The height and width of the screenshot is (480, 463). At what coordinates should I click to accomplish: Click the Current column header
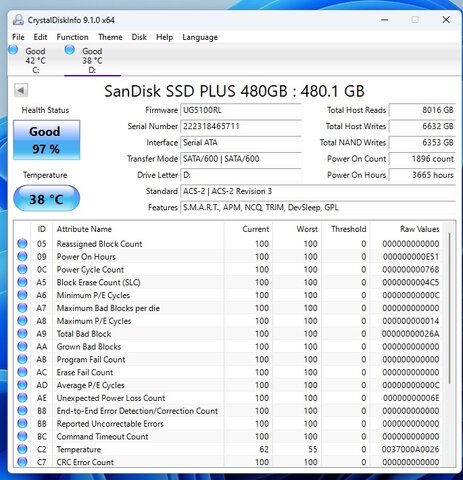coord(248,229)
